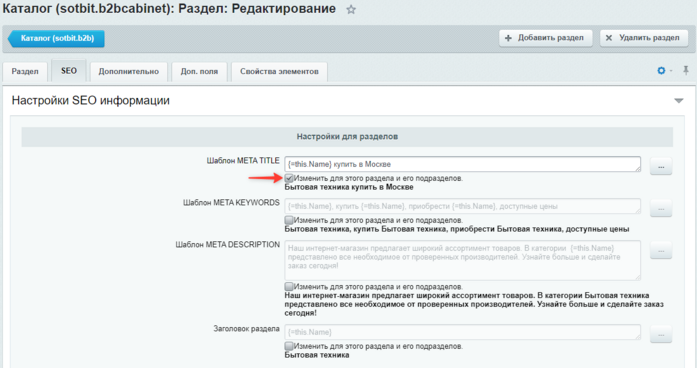Click preview text Бытовая техника купить в Москве
Viewport: 697px width, 368px height.
point(349,187)
